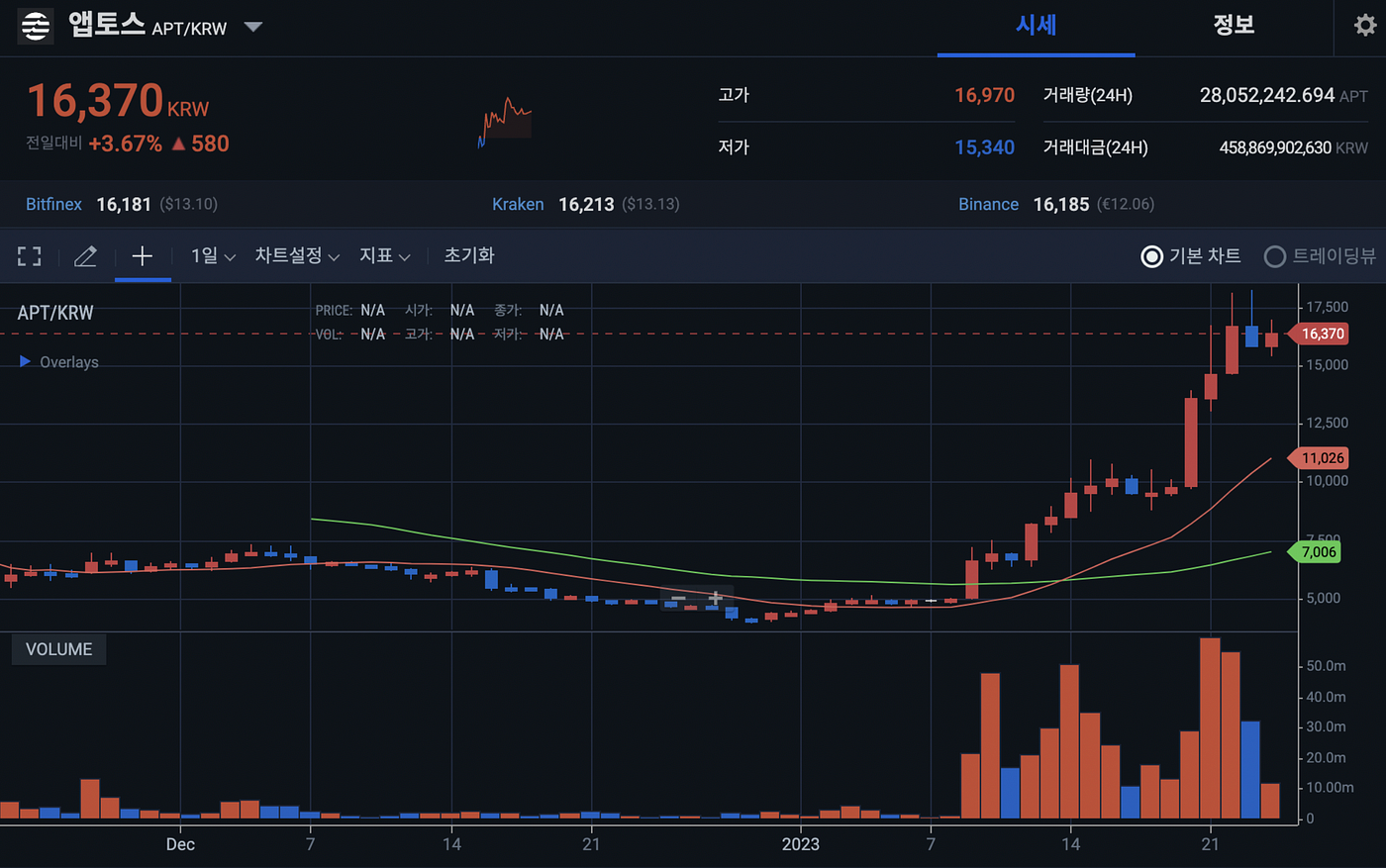Click the APT/KRW chart title label
The image size is (1386, 868).
pos(55,313)
